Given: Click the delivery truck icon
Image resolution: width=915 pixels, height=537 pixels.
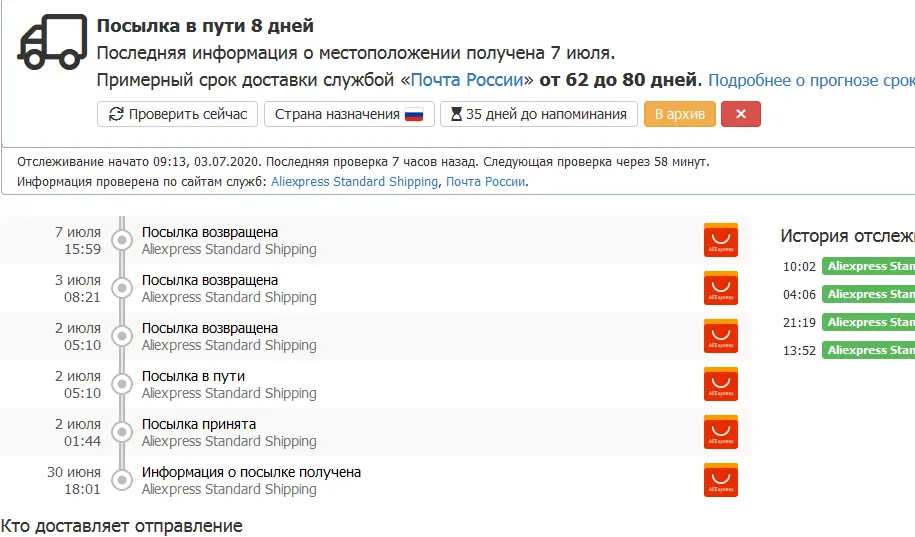Looking at the screenshot, I should [52, 41].
